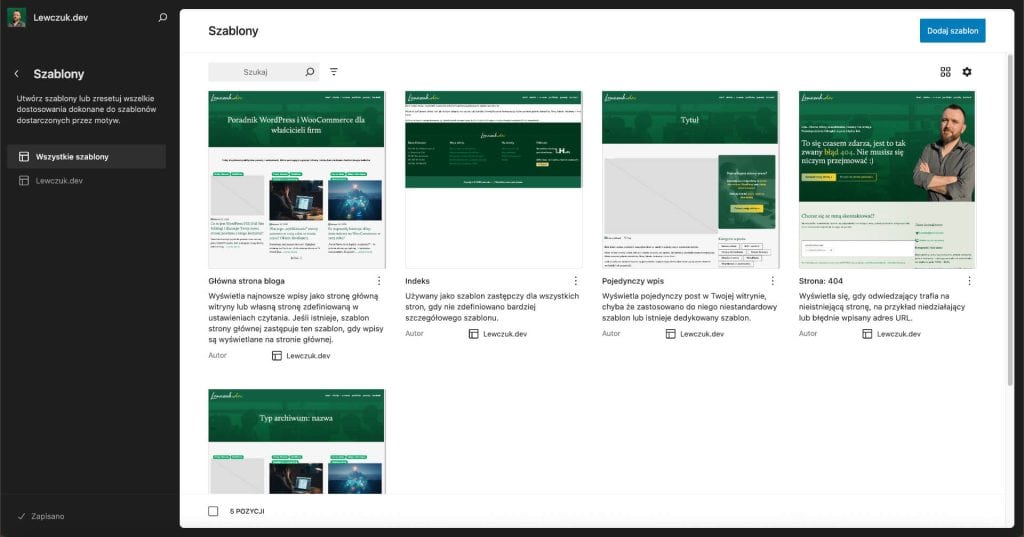The height and width of the screenshot is (537, 1024).
Task: Click the Lewczuk.dev site avatar icon
Action: [x=16, y=18]
